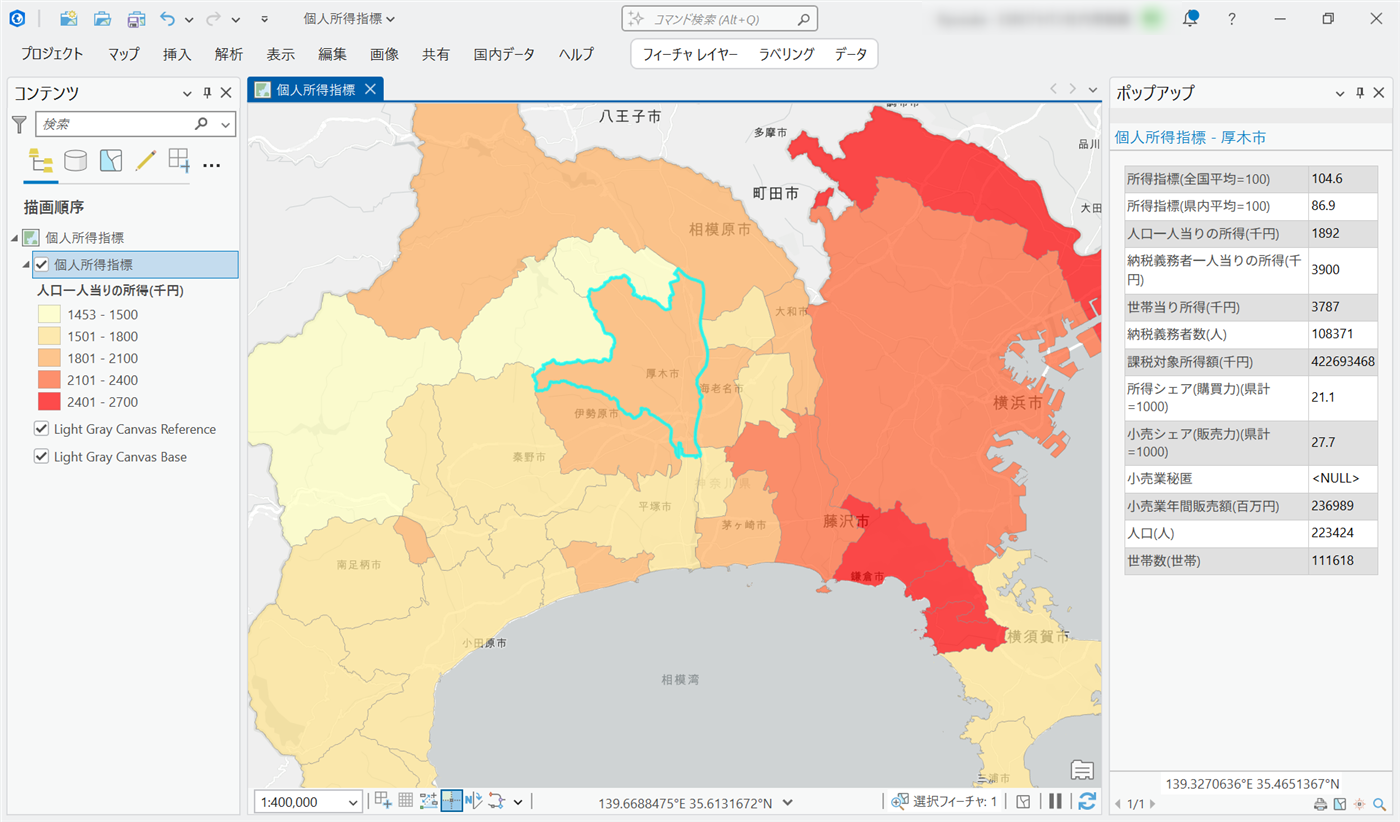Click the zoom magnifier icon in the popup pane
The image size is (1400, 822).
click(x=1380, y=804)
